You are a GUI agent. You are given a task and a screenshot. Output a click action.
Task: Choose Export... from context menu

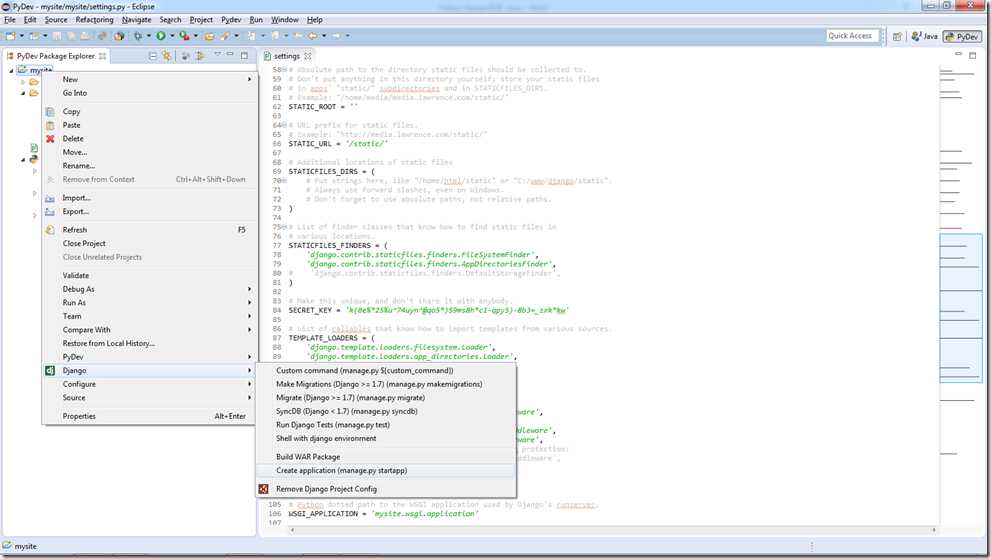pyautogui.click(x=150, y=212)
